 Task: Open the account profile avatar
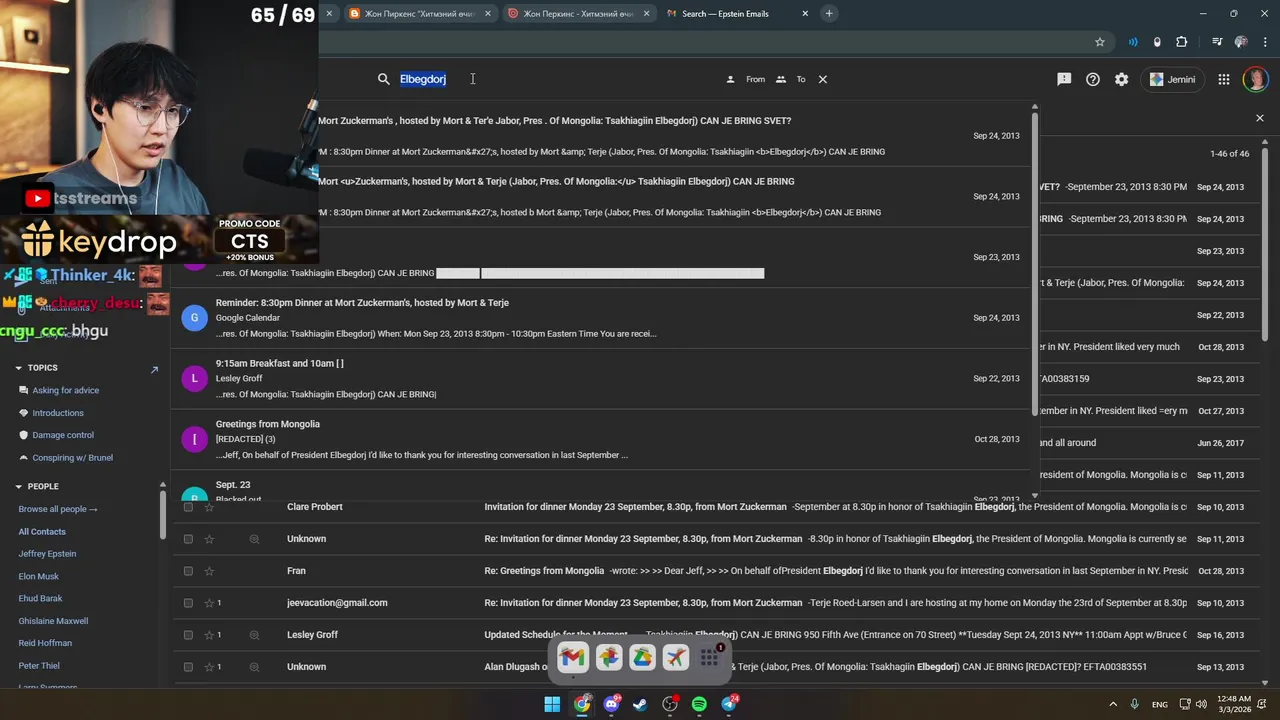(1255, 79)
